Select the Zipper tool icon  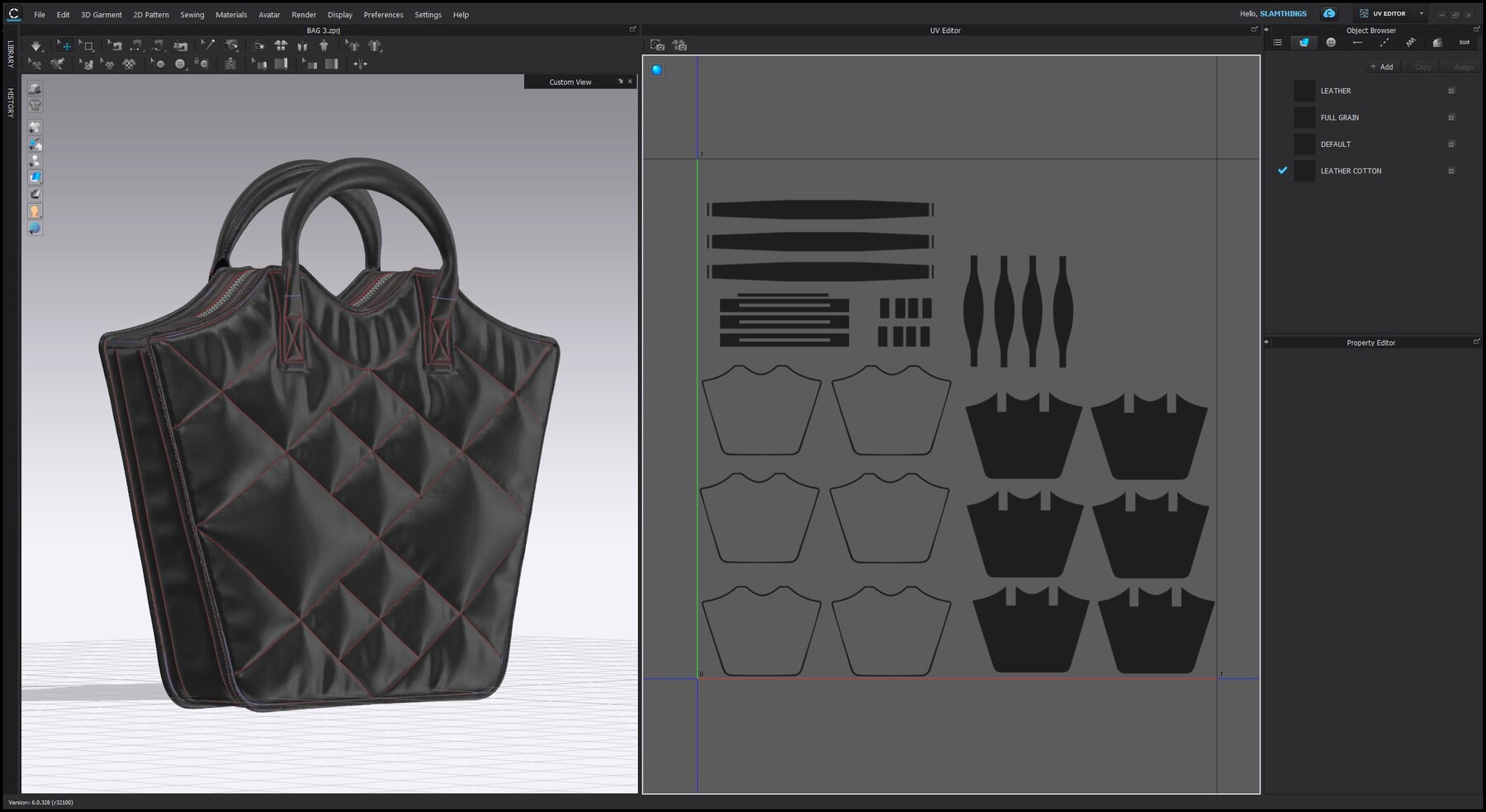coord(230,64)
